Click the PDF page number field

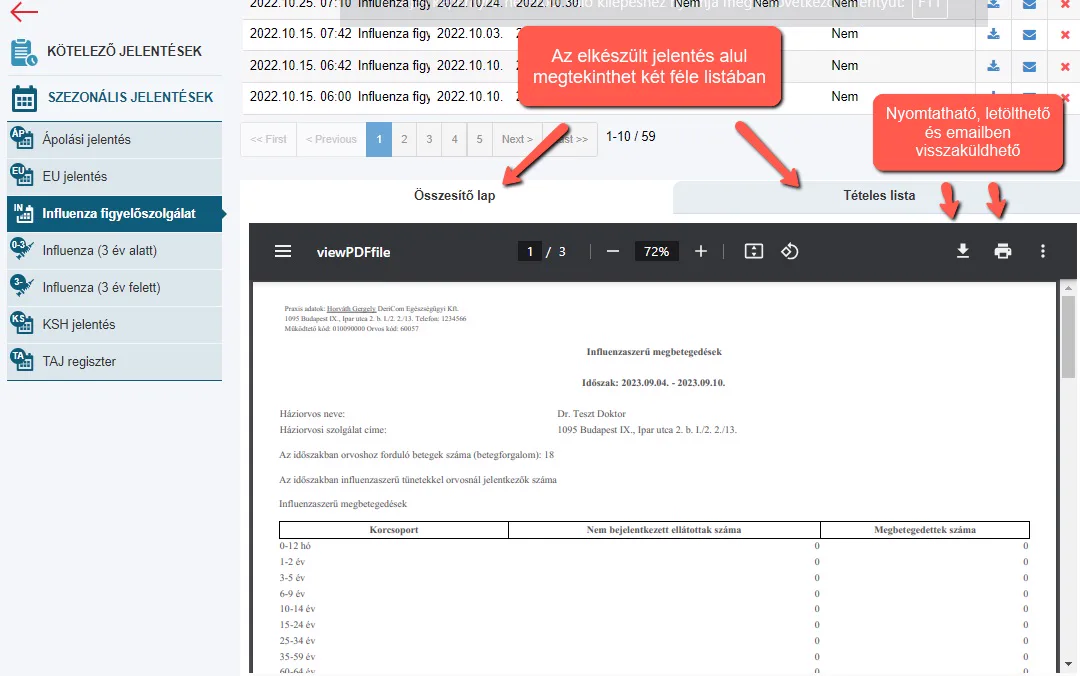click(530, 252)
